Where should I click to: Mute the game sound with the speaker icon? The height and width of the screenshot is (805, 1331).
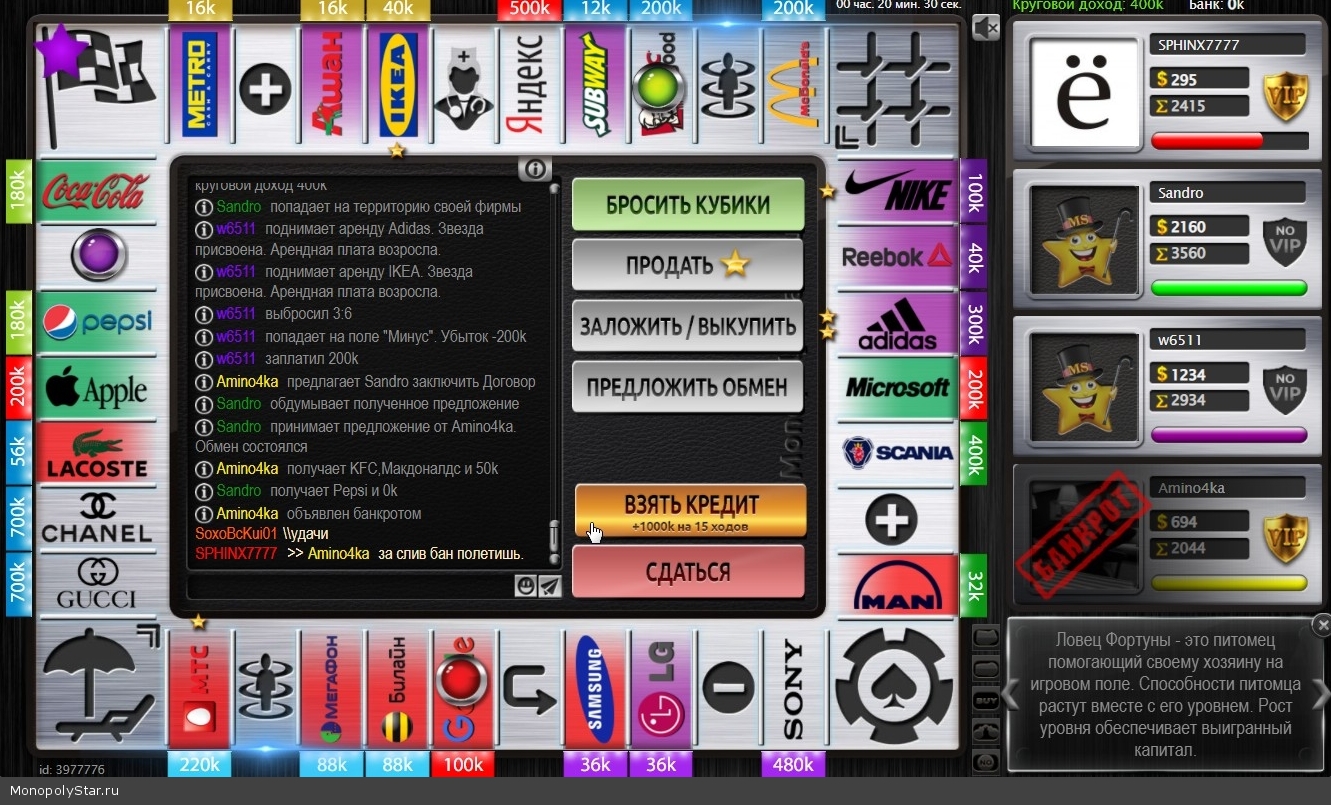click(985, 28)
